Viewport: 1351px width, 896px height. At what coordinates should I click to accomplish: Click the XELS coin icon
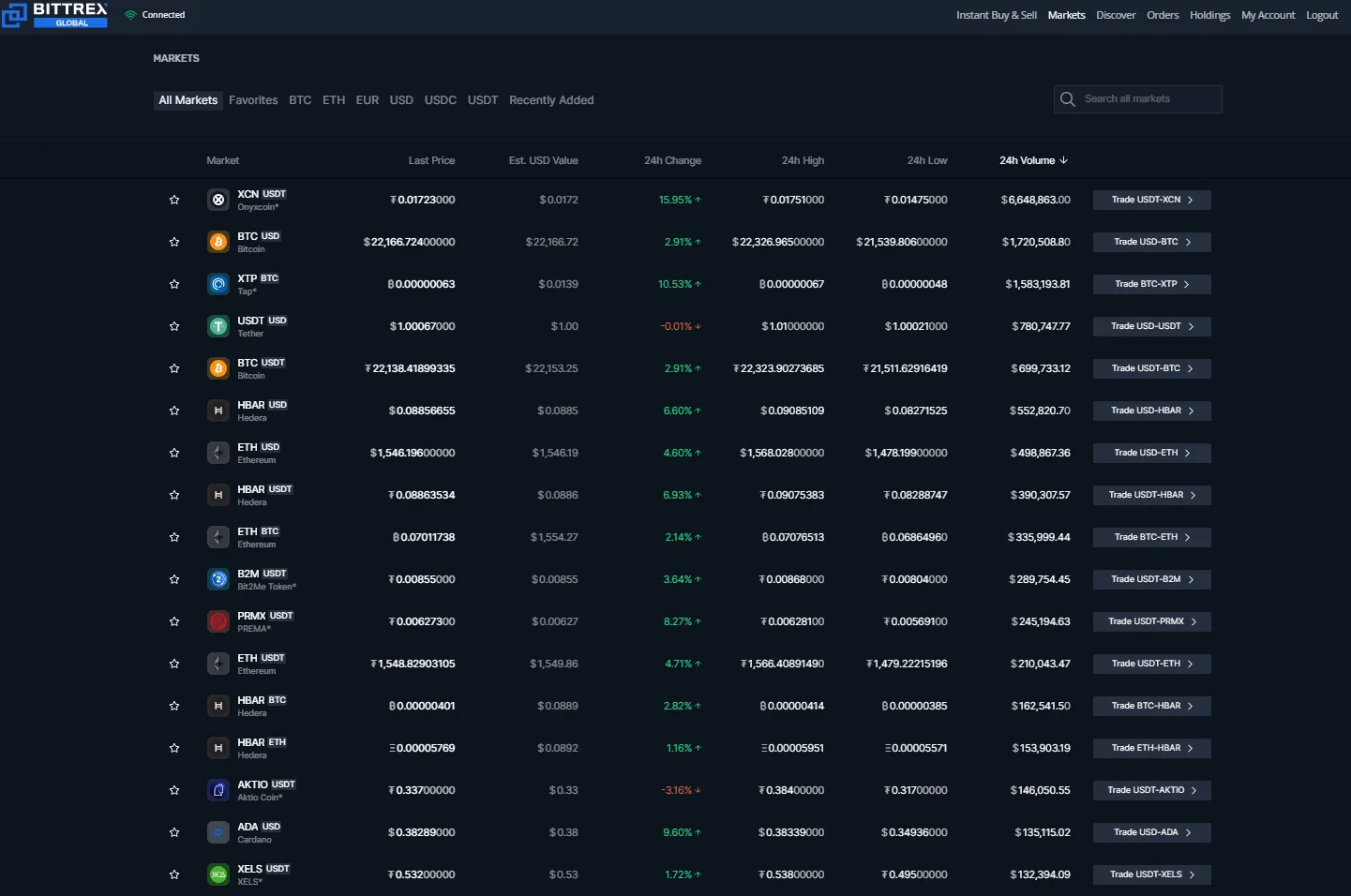point(218,874)
